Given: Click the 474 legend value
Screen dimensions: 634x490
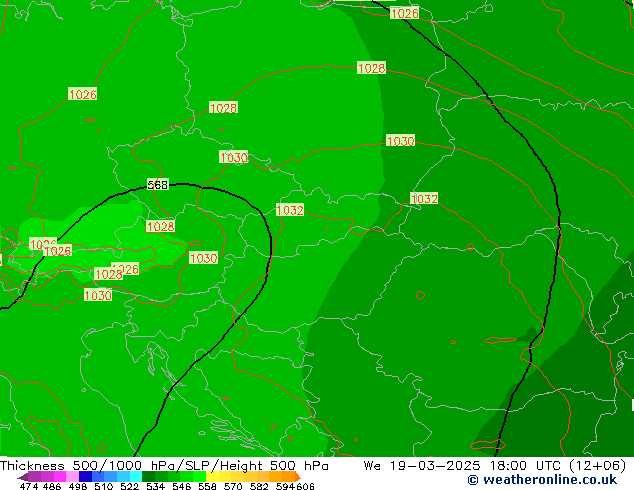Looking at the screenshot, I should tap(29, 486).
